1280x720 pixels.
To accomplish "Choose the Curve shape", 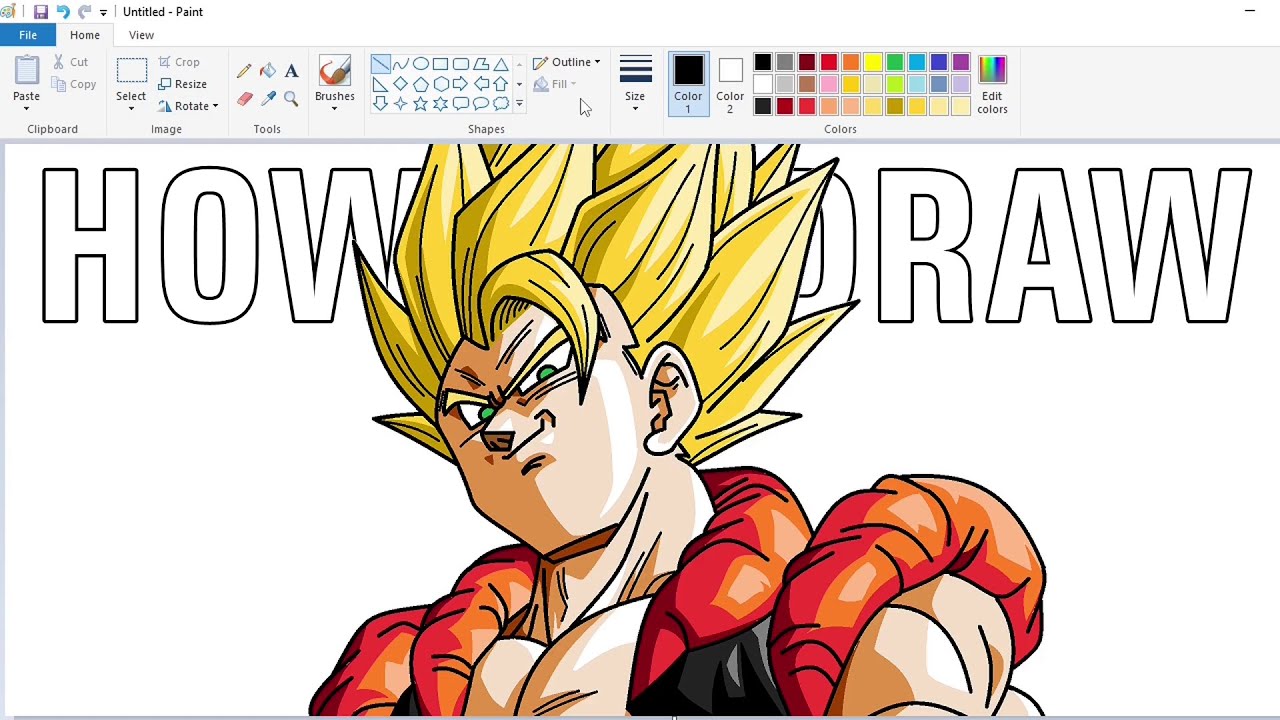I will coord(400,64).
